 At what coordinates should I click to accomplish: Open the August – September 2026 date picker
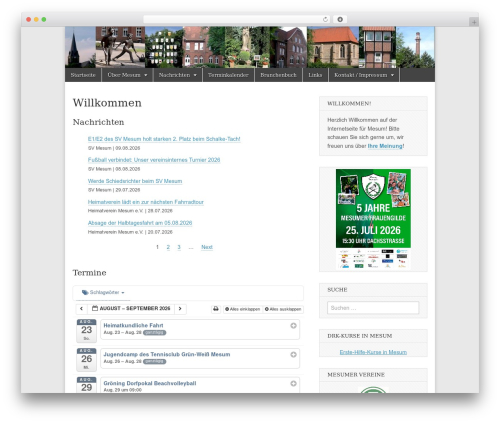coord(131,308)
